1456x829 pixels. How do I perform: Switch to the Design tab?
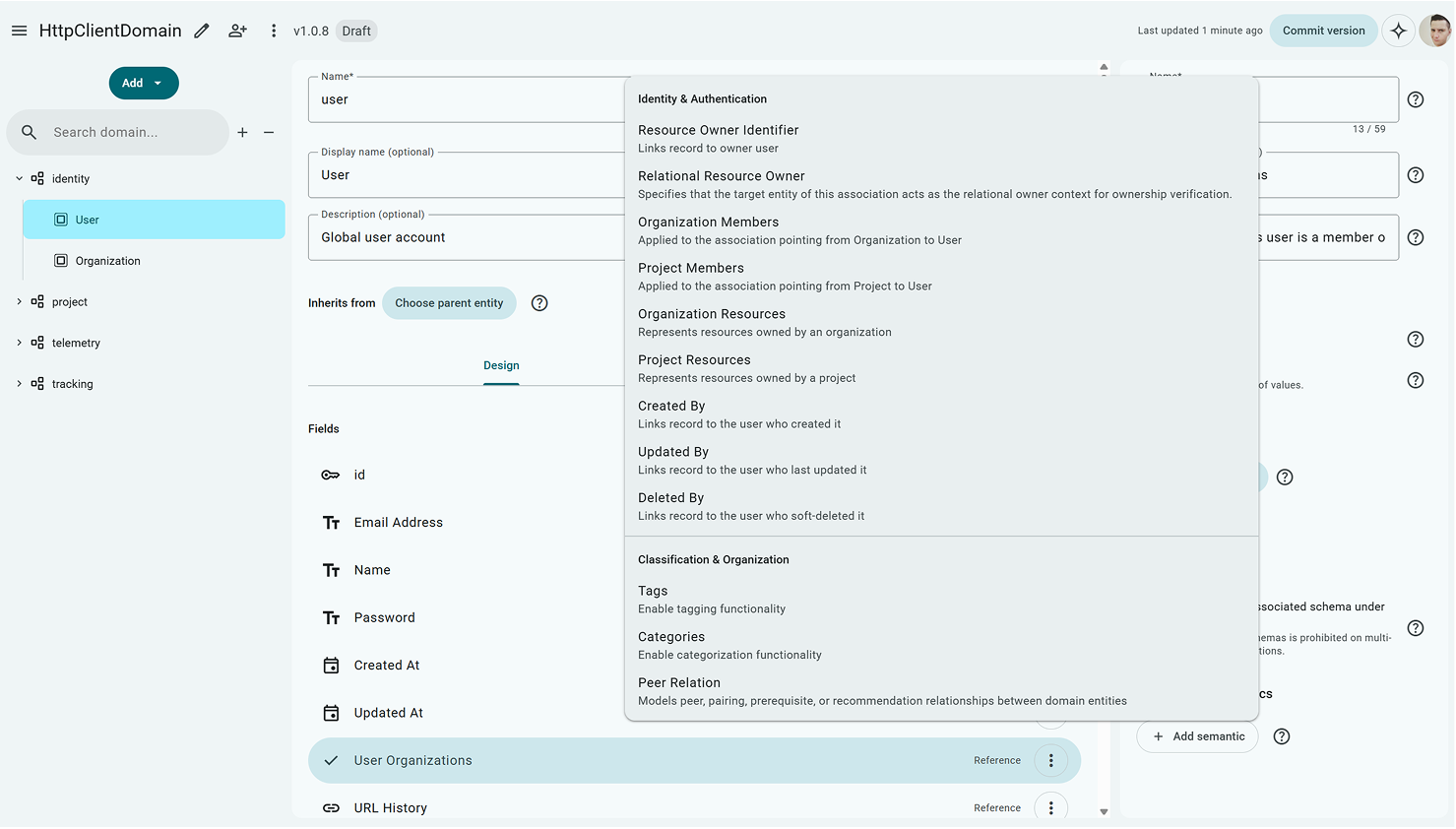pyautogui.click(x=501, y=365)
